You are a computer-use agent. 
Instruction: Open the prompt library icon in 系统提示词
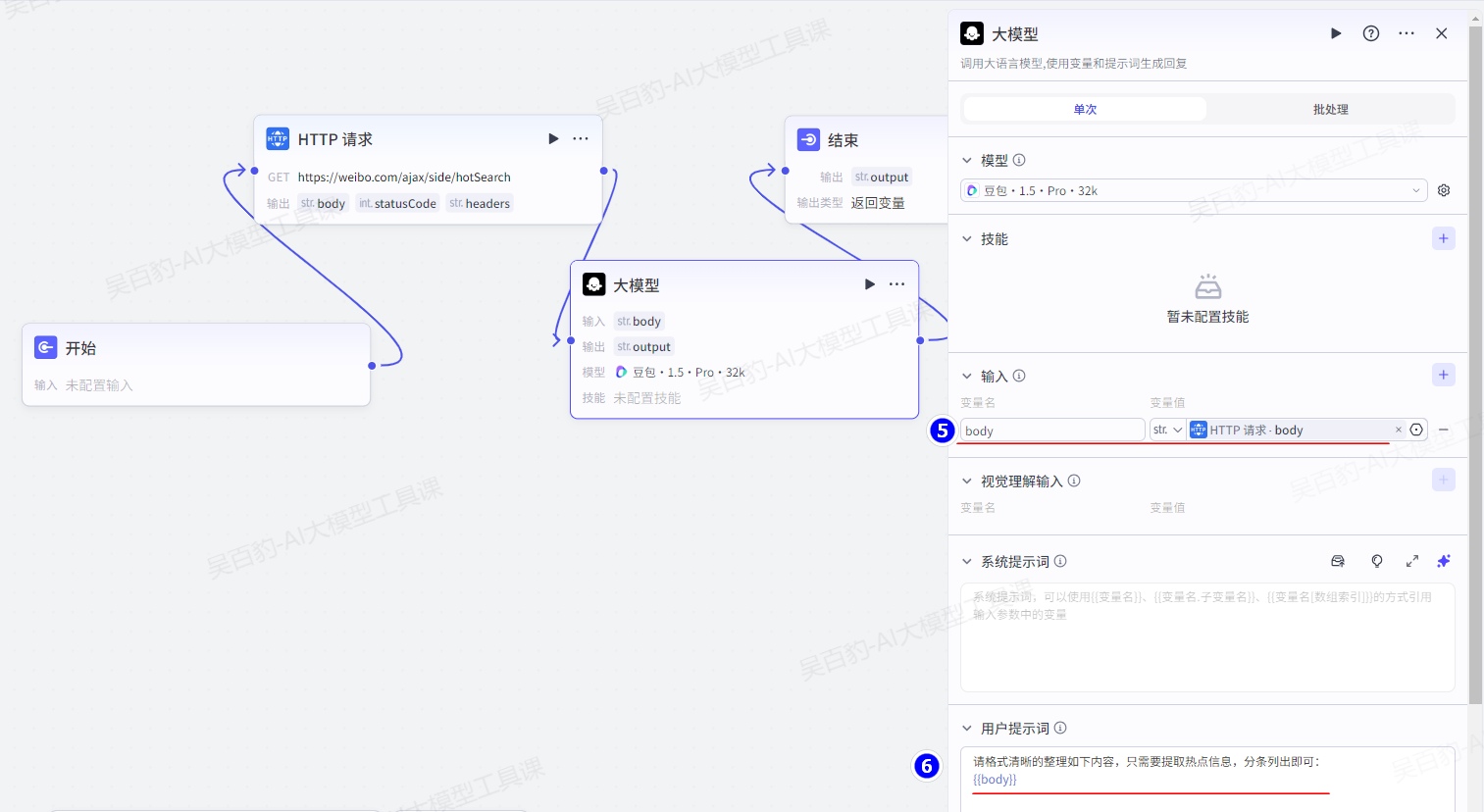coord(1338,561)
